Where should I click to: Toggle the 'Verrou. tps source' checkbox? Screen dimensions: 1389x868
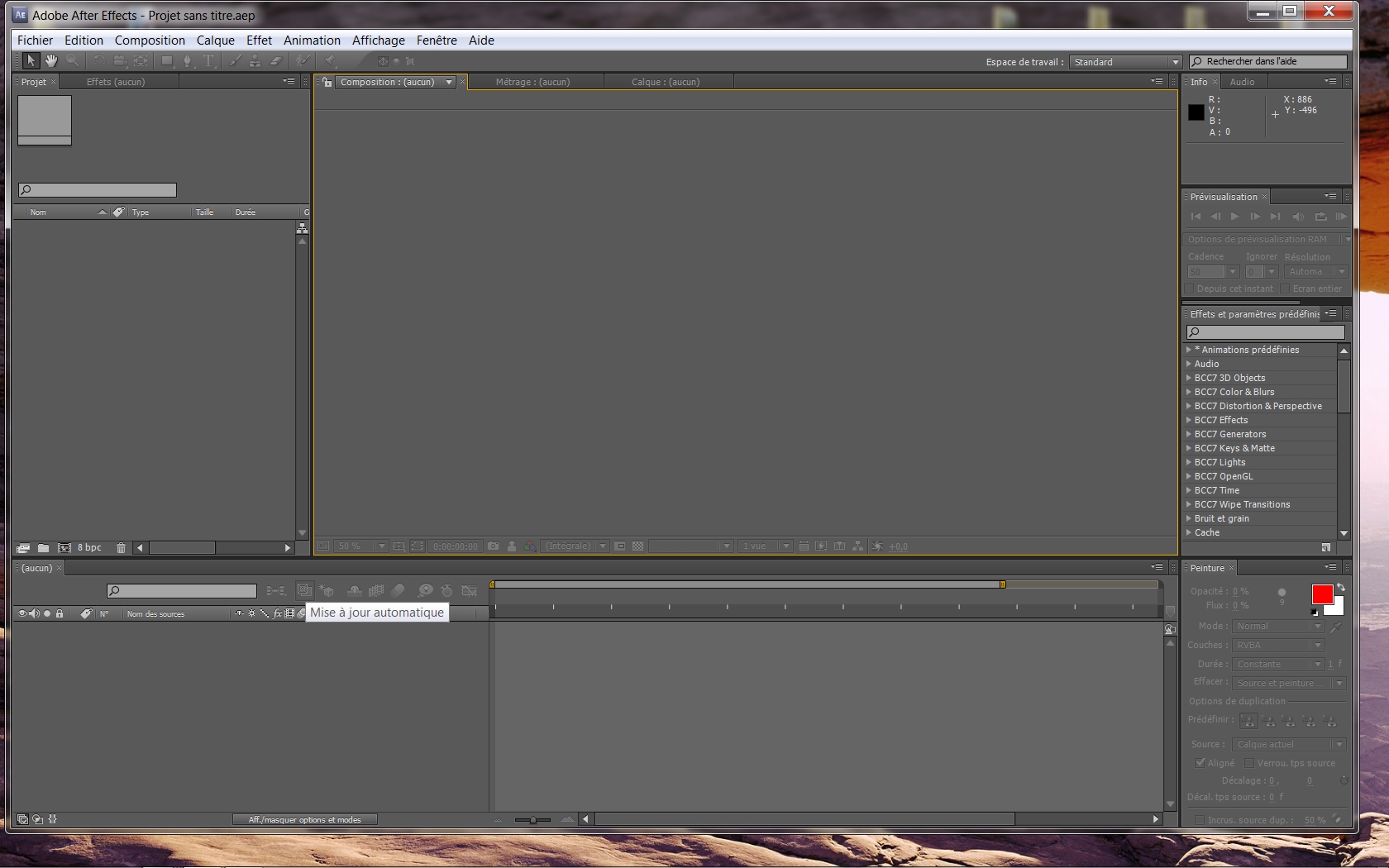(x=1250, y=763)
